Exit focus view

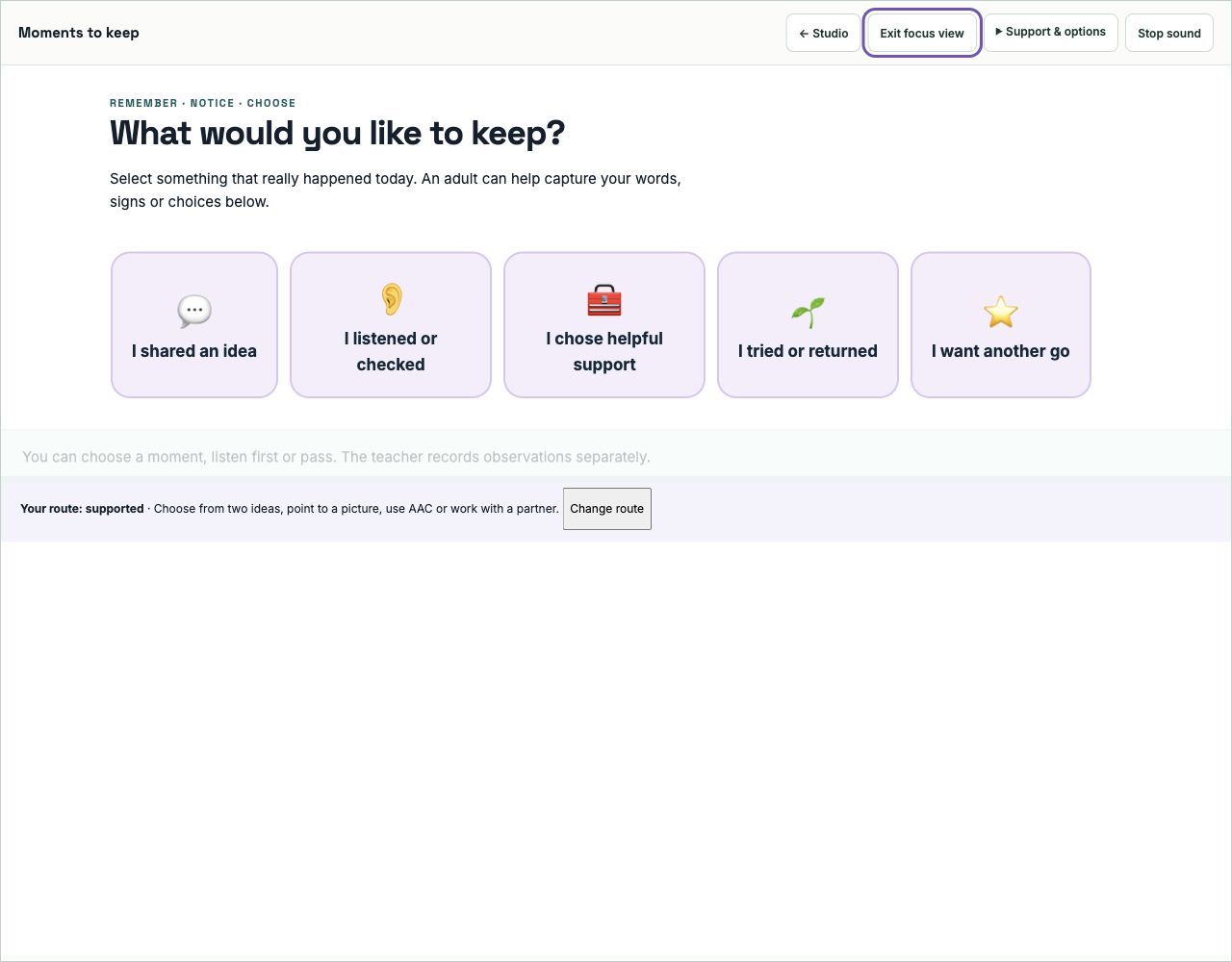[x=922, y=33]
